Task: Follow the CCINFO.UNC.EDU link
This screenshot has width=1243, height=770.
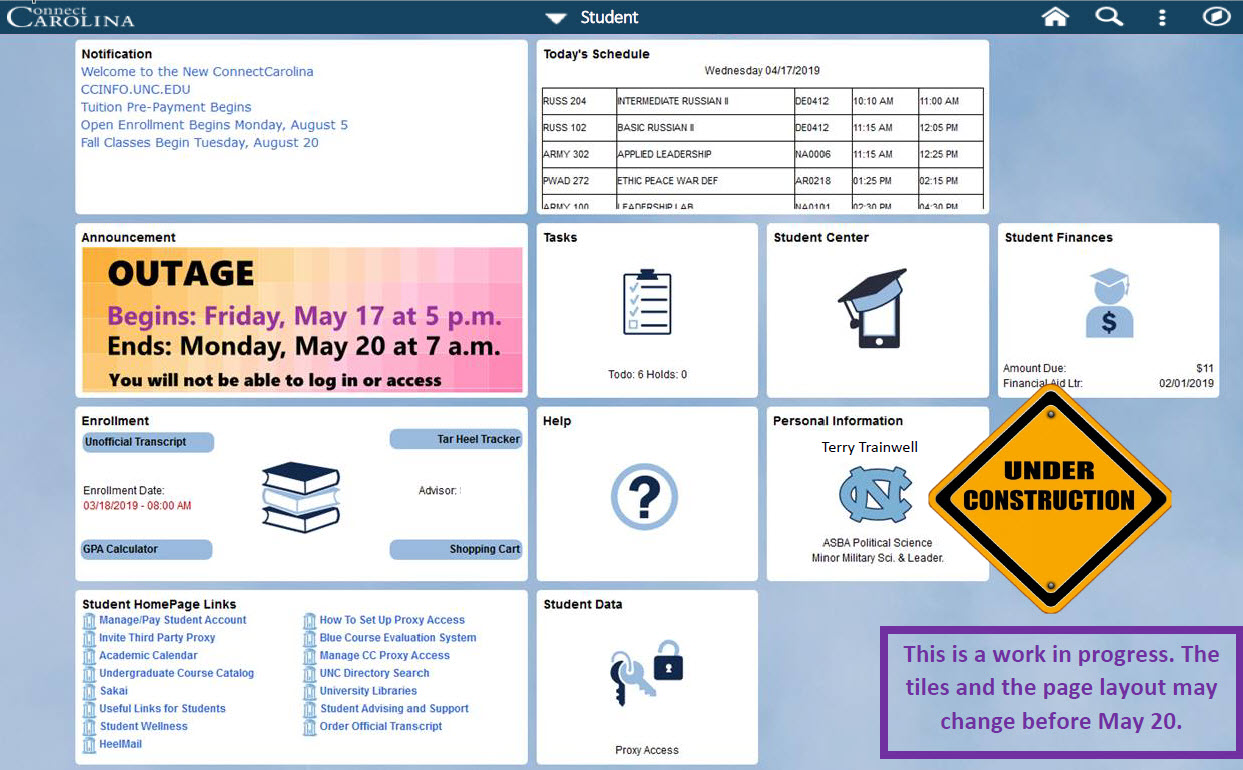Action: (x=135, y=90)
